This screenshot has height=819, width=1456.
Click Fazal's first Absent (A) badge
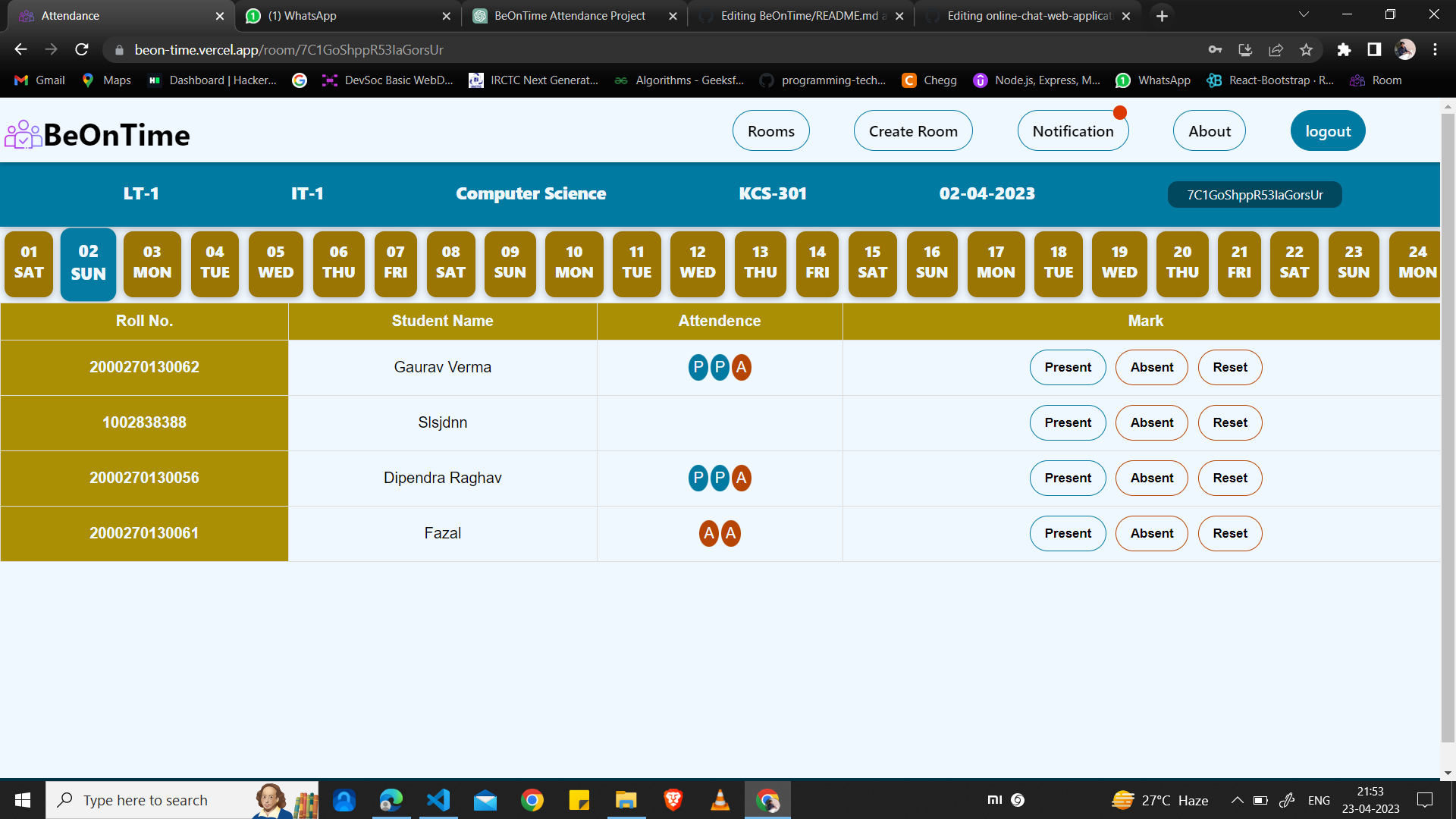coord(708,533)
